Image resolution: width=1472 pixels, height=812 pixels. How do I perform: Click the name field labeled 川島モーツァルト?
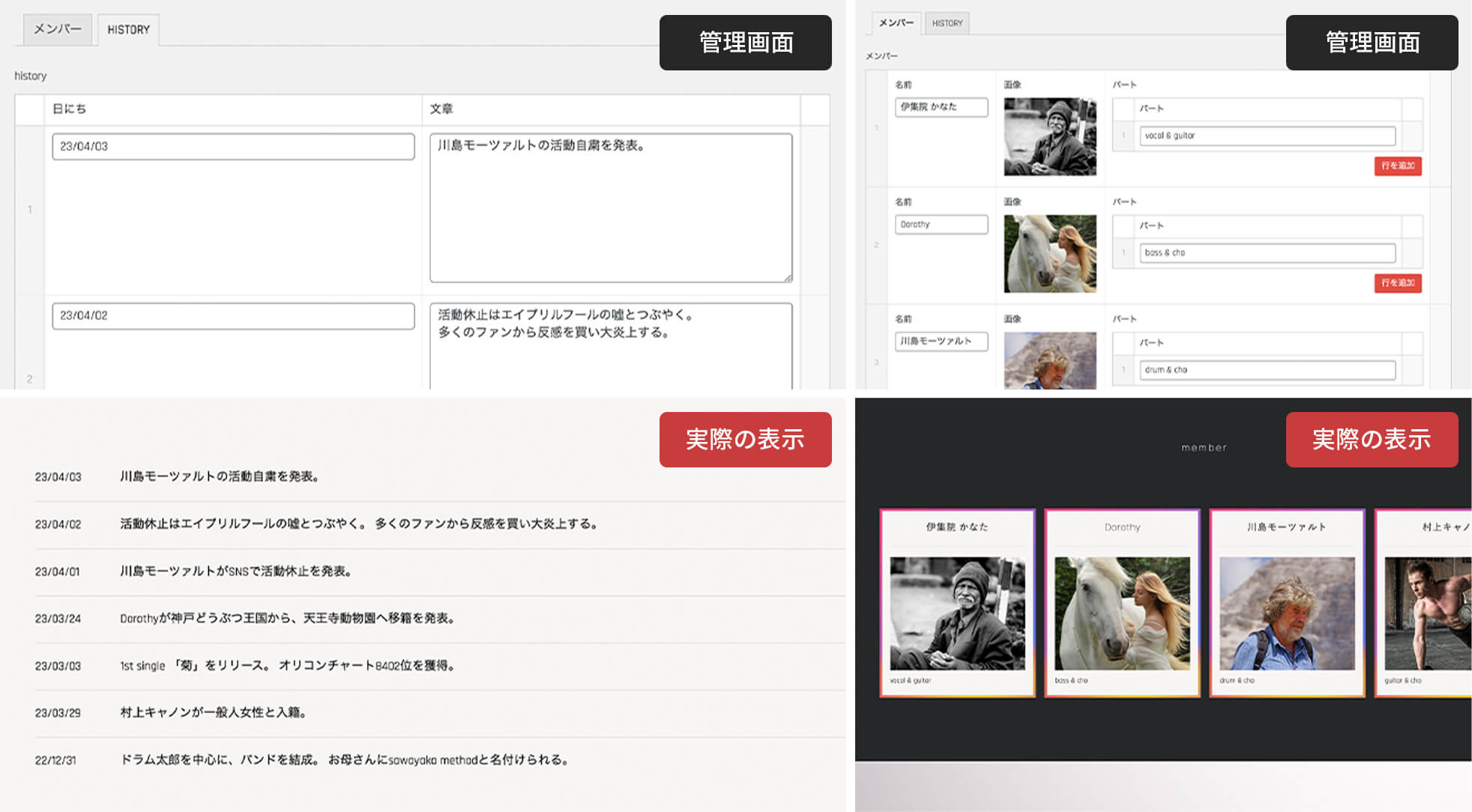941,342
